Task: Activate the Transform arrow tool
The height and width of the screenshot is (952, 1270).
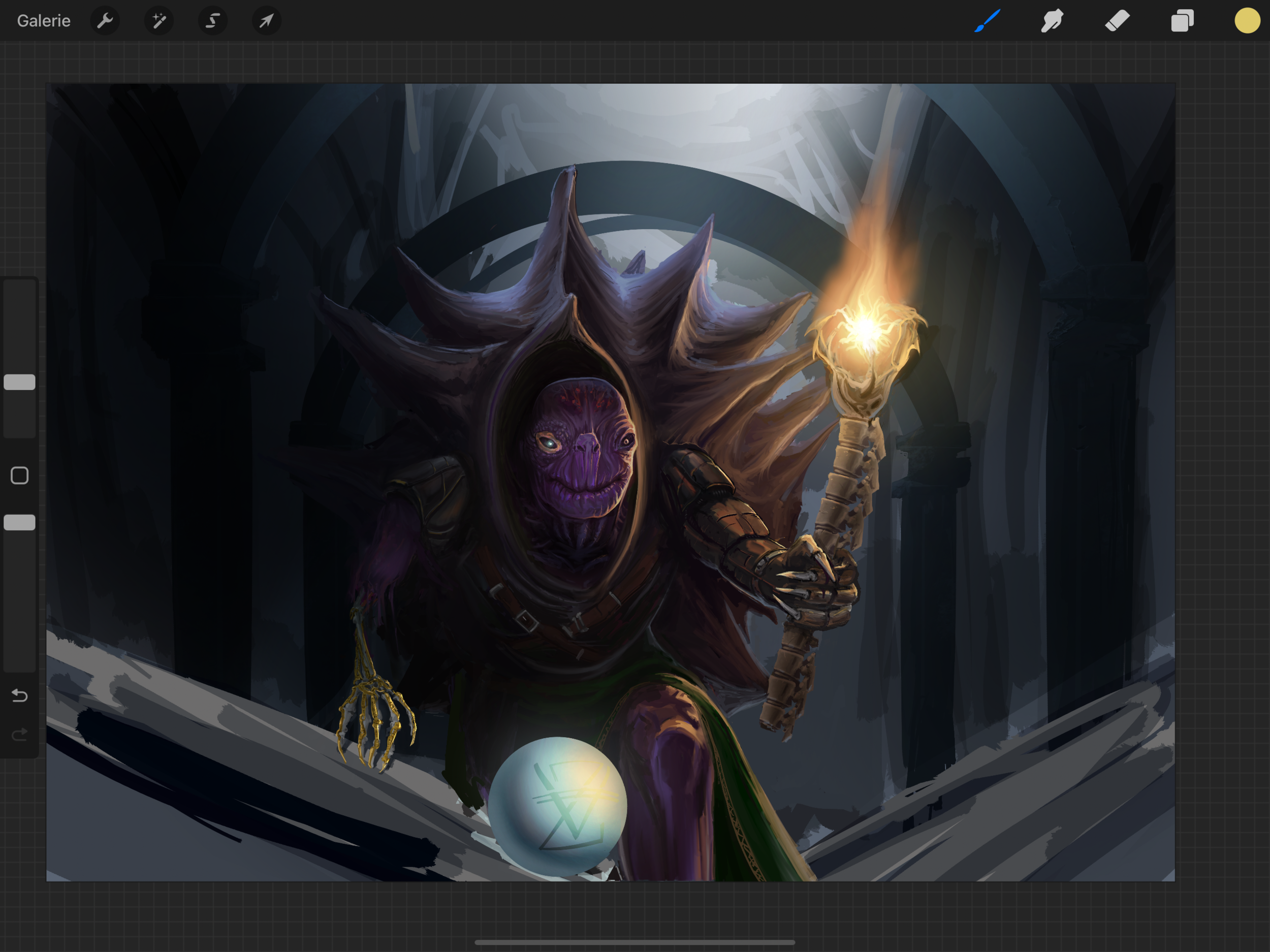Action: tap(266, 21)
